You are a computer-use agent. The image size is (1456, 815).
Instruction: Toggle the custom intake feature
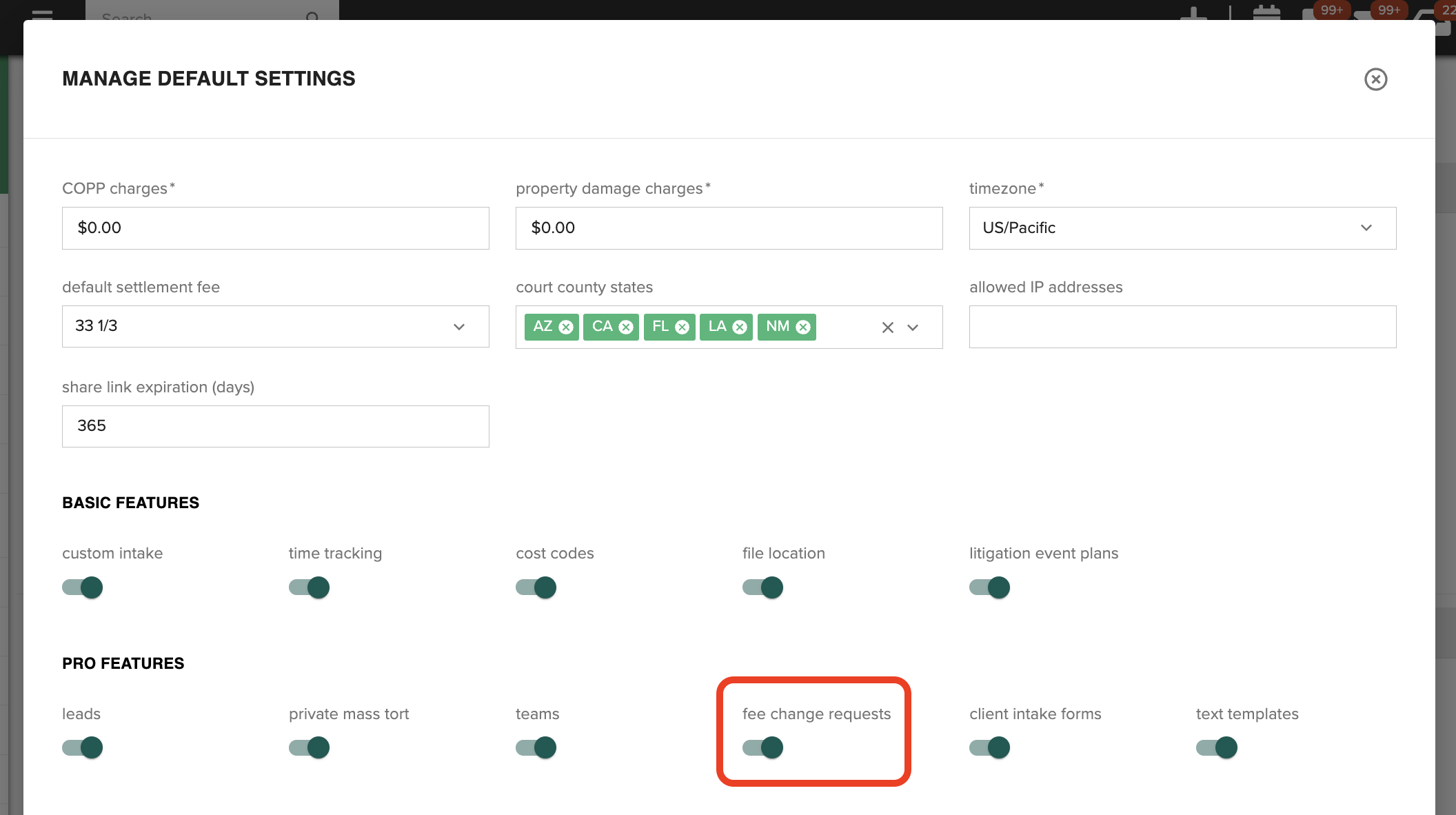pos(83,587)
